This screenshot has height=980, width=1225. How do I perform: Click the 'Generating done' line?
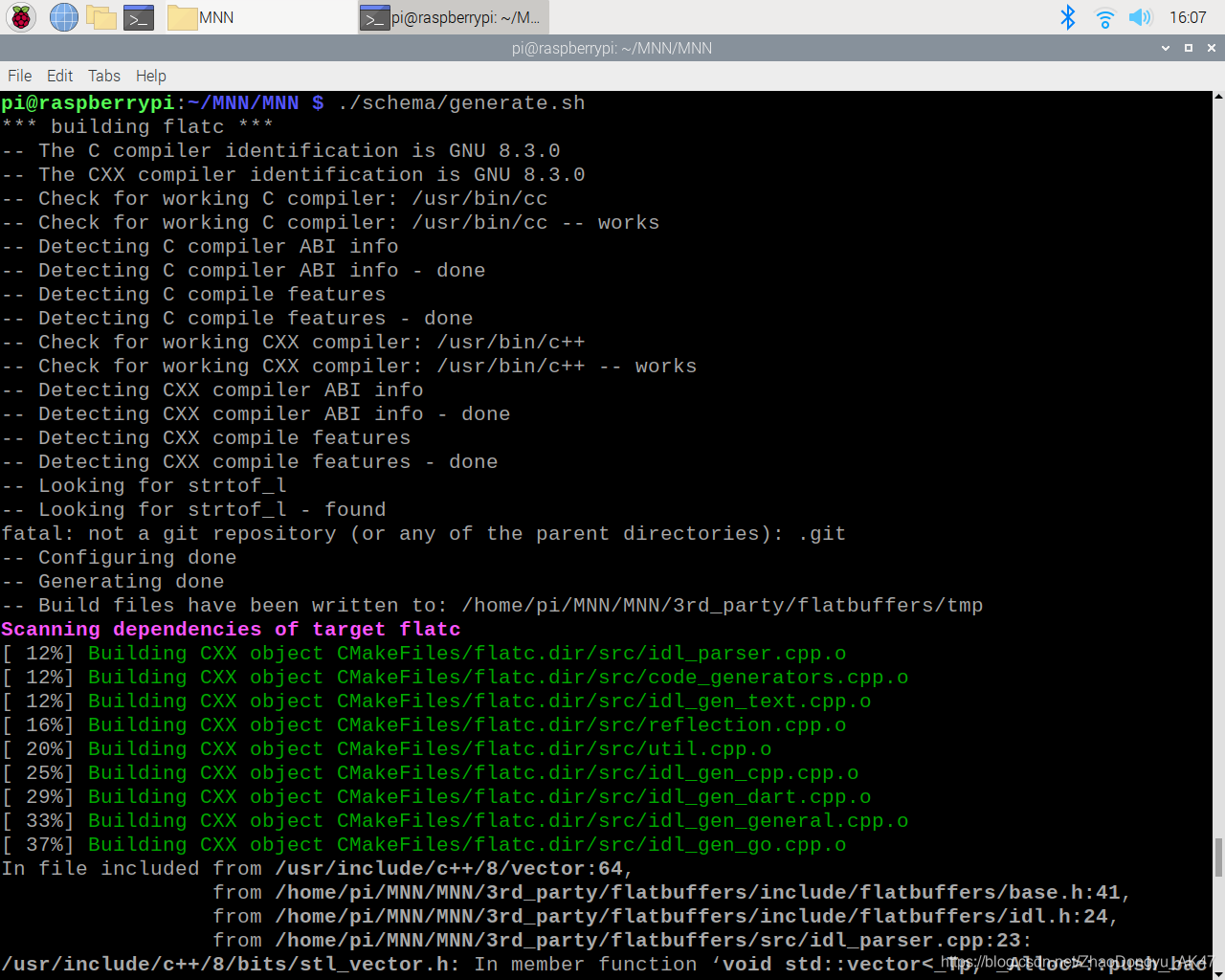(113, 582)
